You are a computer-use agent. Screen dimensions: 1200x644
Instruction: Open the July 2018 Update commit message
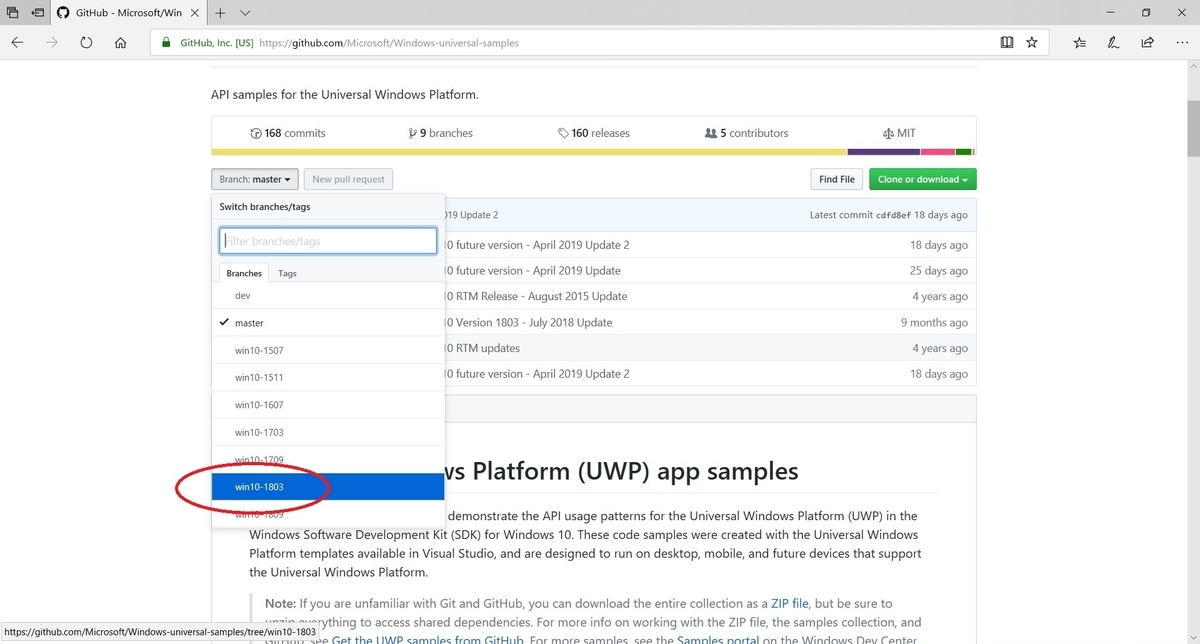pos(527,322)
